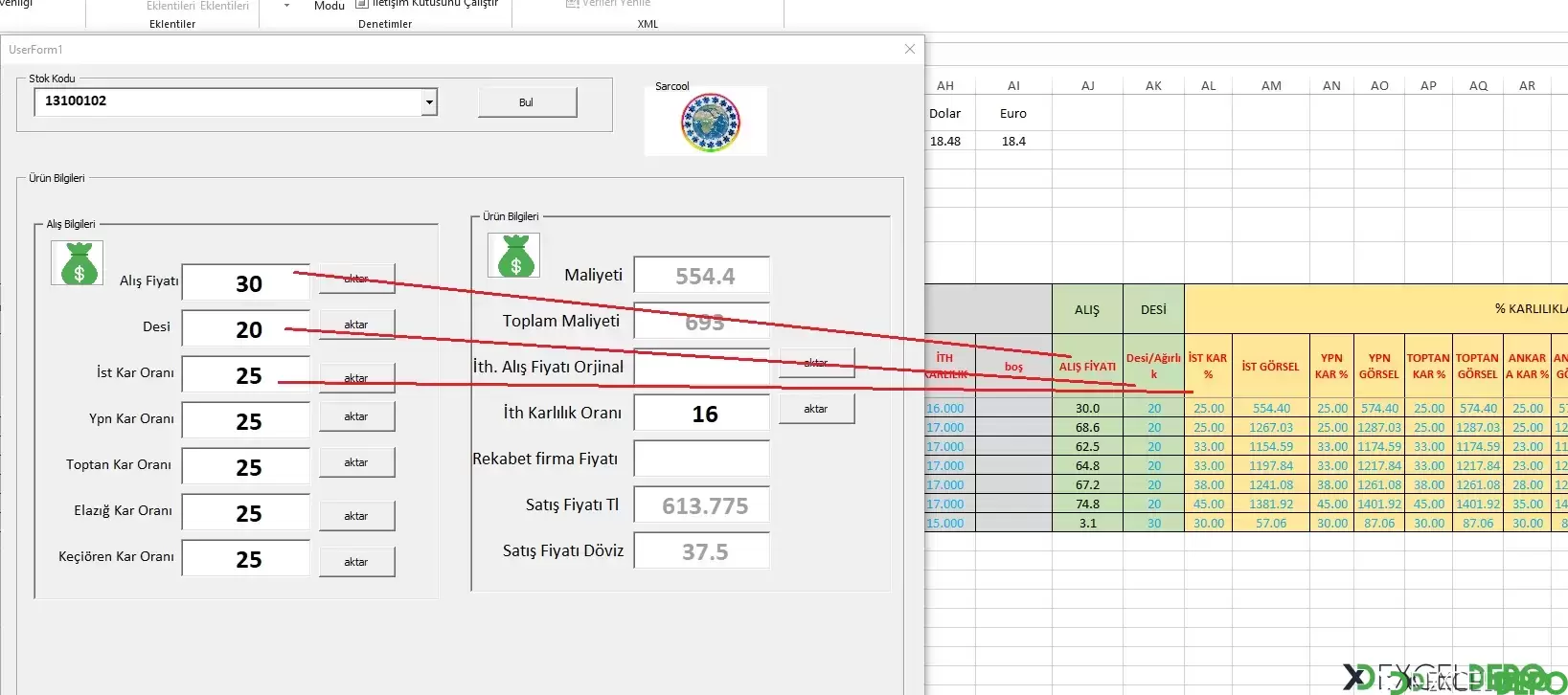This screenshot has width=1568, height=695.
Task: Click the boş column header cell
Action: click(x=1013, y=367)
